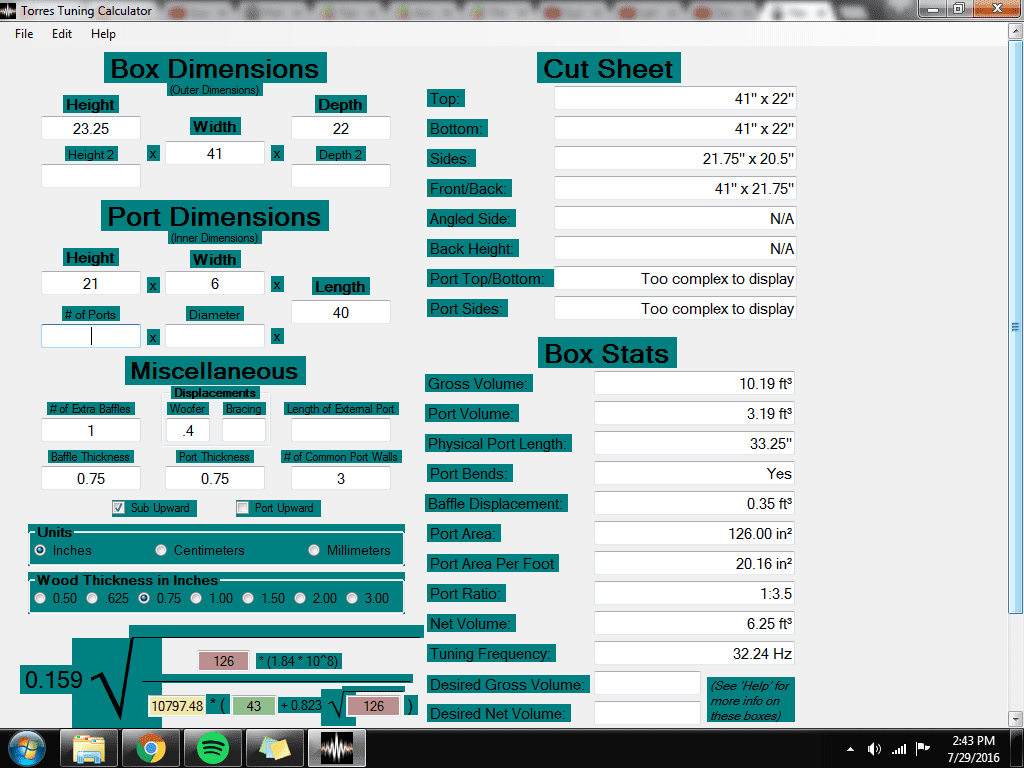Toggle the Sub Upward checkbox
Screen dimensions: 1024x768
pyautogui.click(x=118, y=508)
